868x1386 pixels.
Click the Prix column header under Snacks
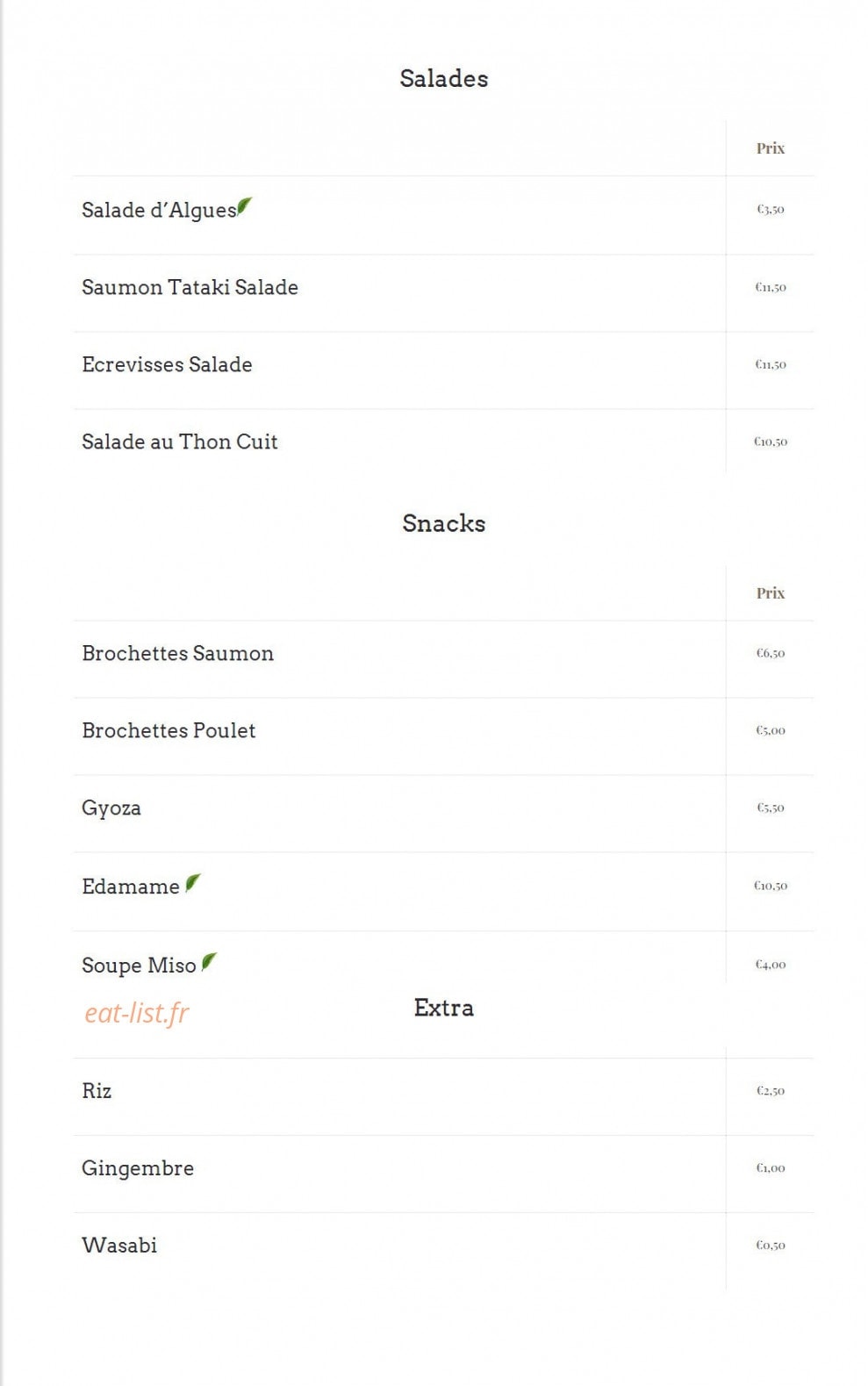[x=771, y=593]
